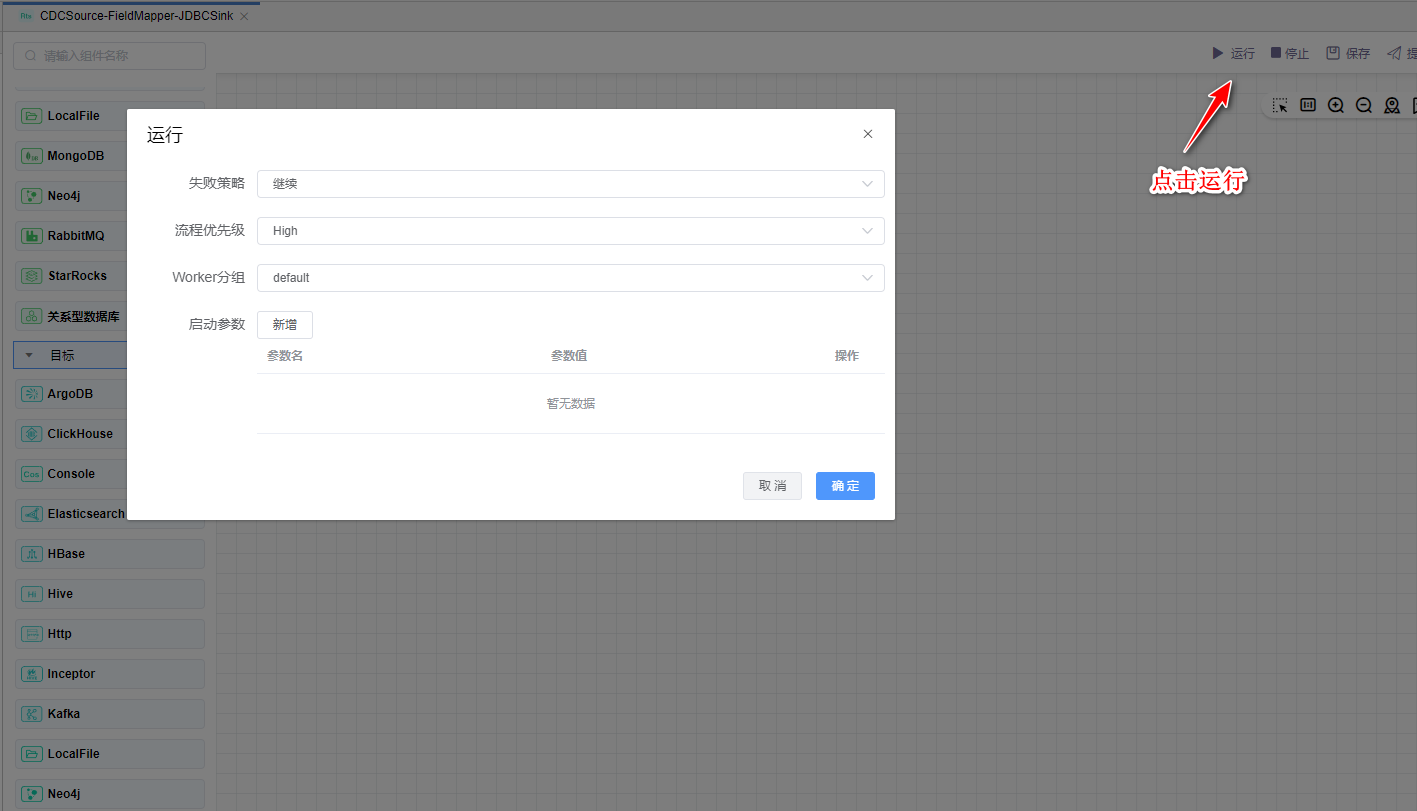Image resolution: width=1417 pixels, height=811 pixels.
Task: Open the 流程优先级 dropdown showing High
Action: click(x=570, y=231)
